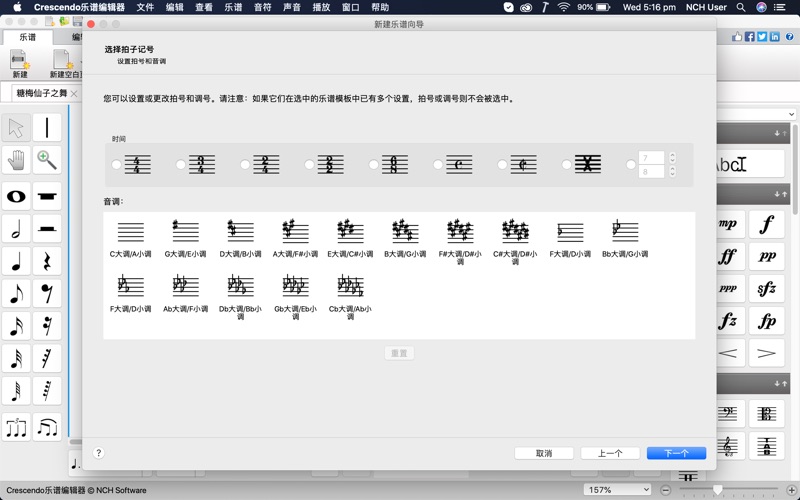
Task: Choose the G大调/E小调 key signature
Action: (x=185, y=238)
